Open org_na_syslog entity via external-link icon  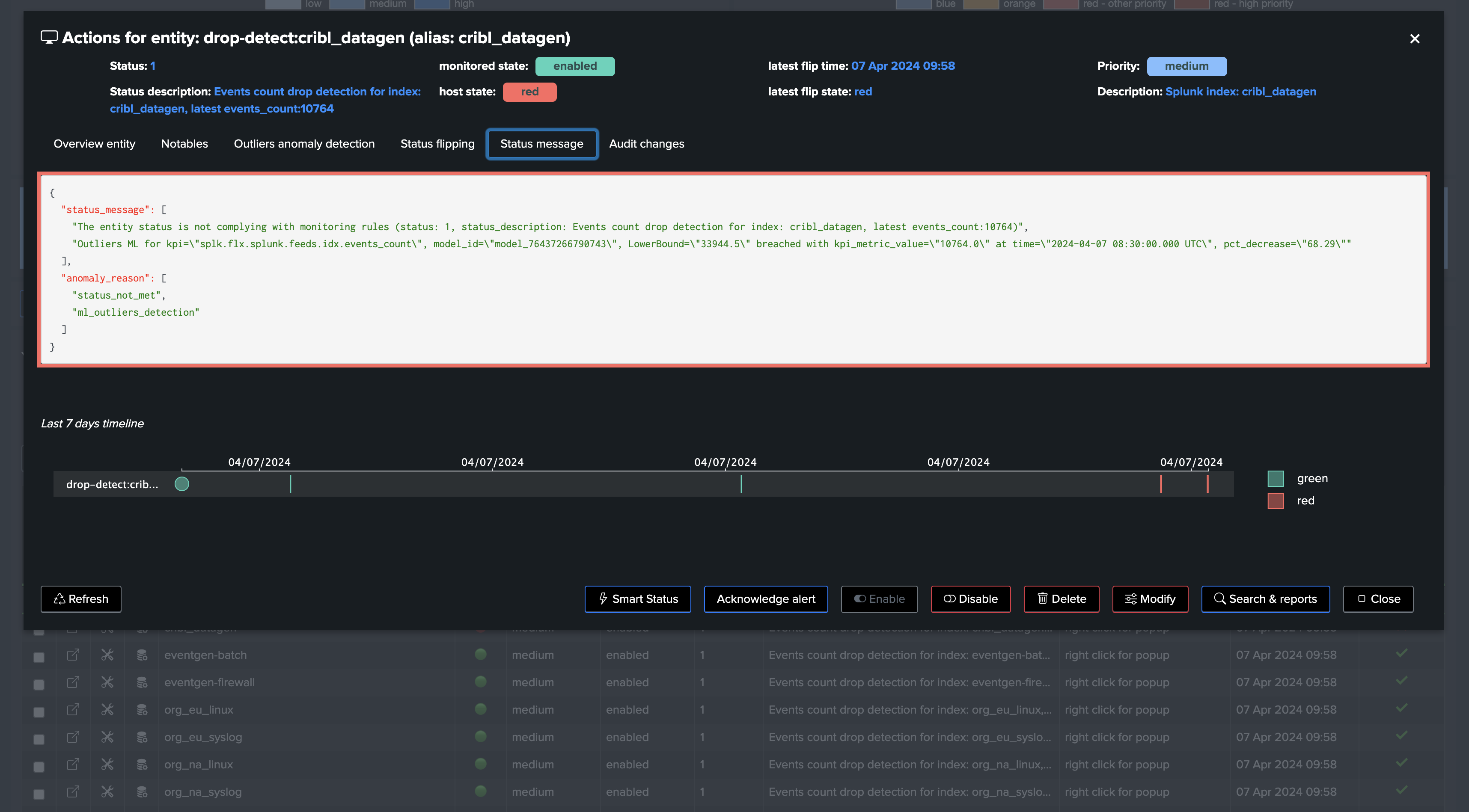(73, 791)
